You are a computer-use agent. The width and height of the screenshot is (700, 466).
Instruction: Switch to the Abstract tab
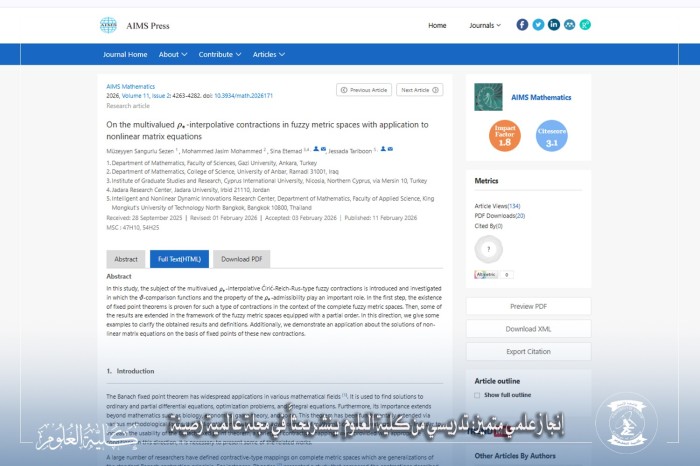[x=126, y=259]
